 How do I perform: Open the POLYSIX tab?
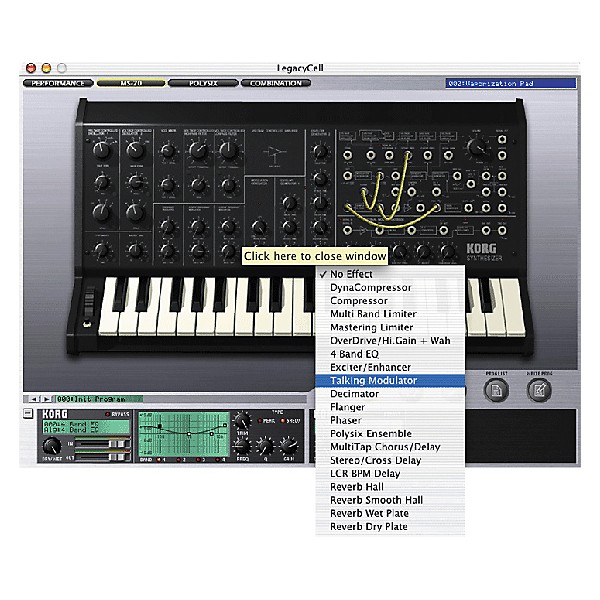pyautogui.click(x=203, y=83)
